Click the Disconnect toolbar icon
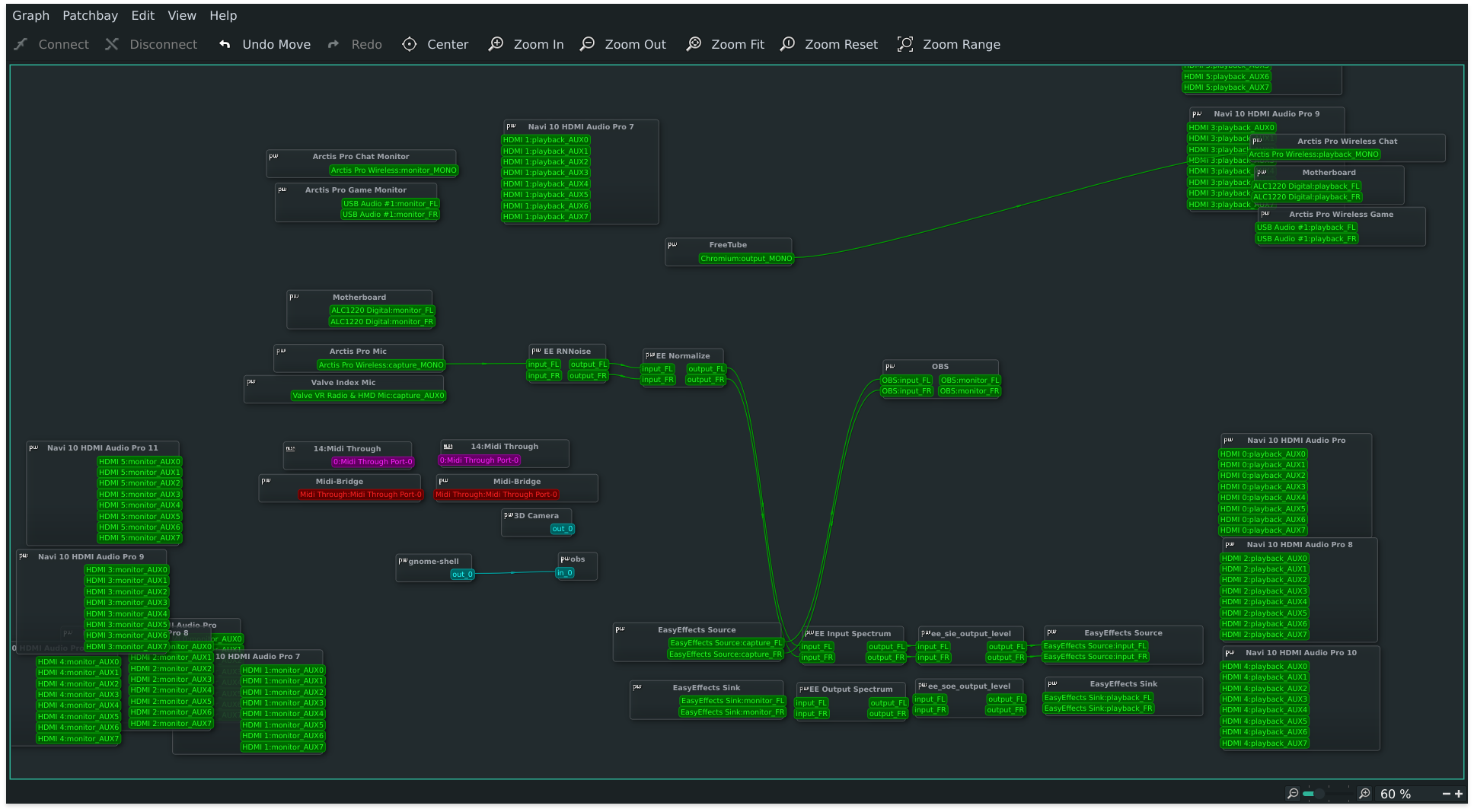Viewport: 1474px width, 812px height. [112, 44]
